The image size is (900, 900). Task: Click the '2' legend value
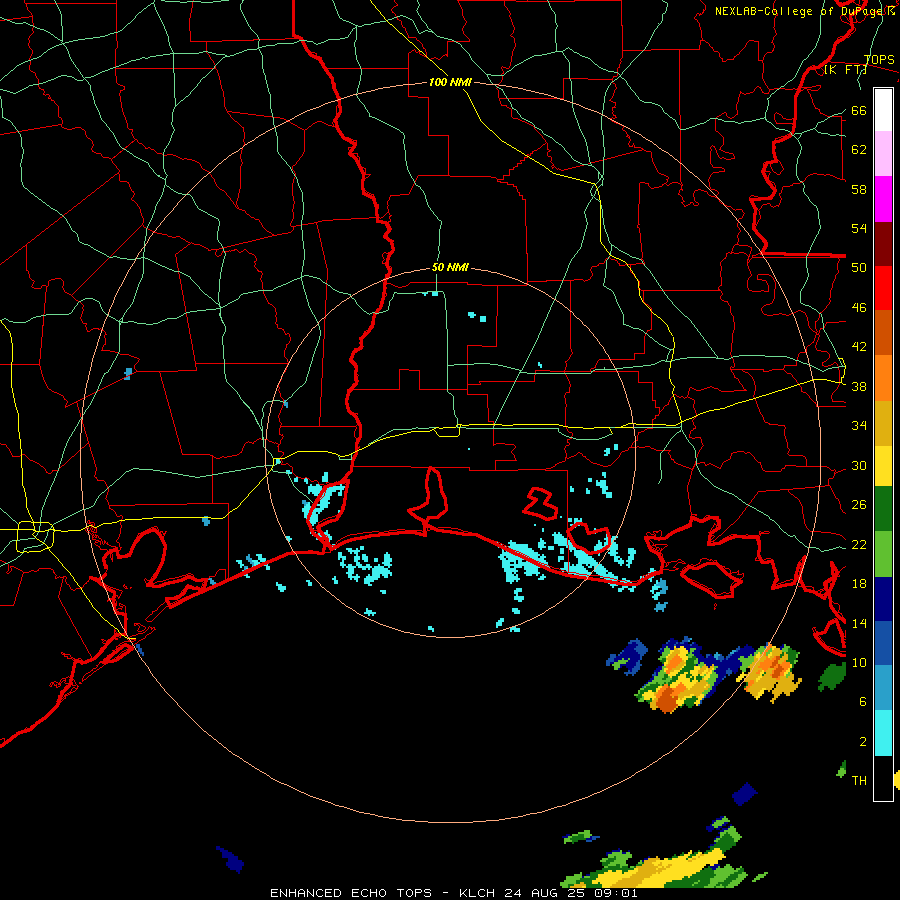pyautogui.click(x=863, y=742)
